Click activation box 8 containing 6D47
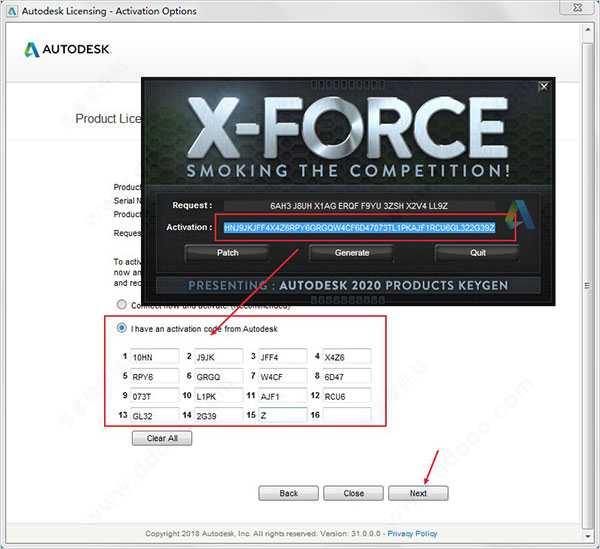The image size is (600, 549). [x=347, y=376]
